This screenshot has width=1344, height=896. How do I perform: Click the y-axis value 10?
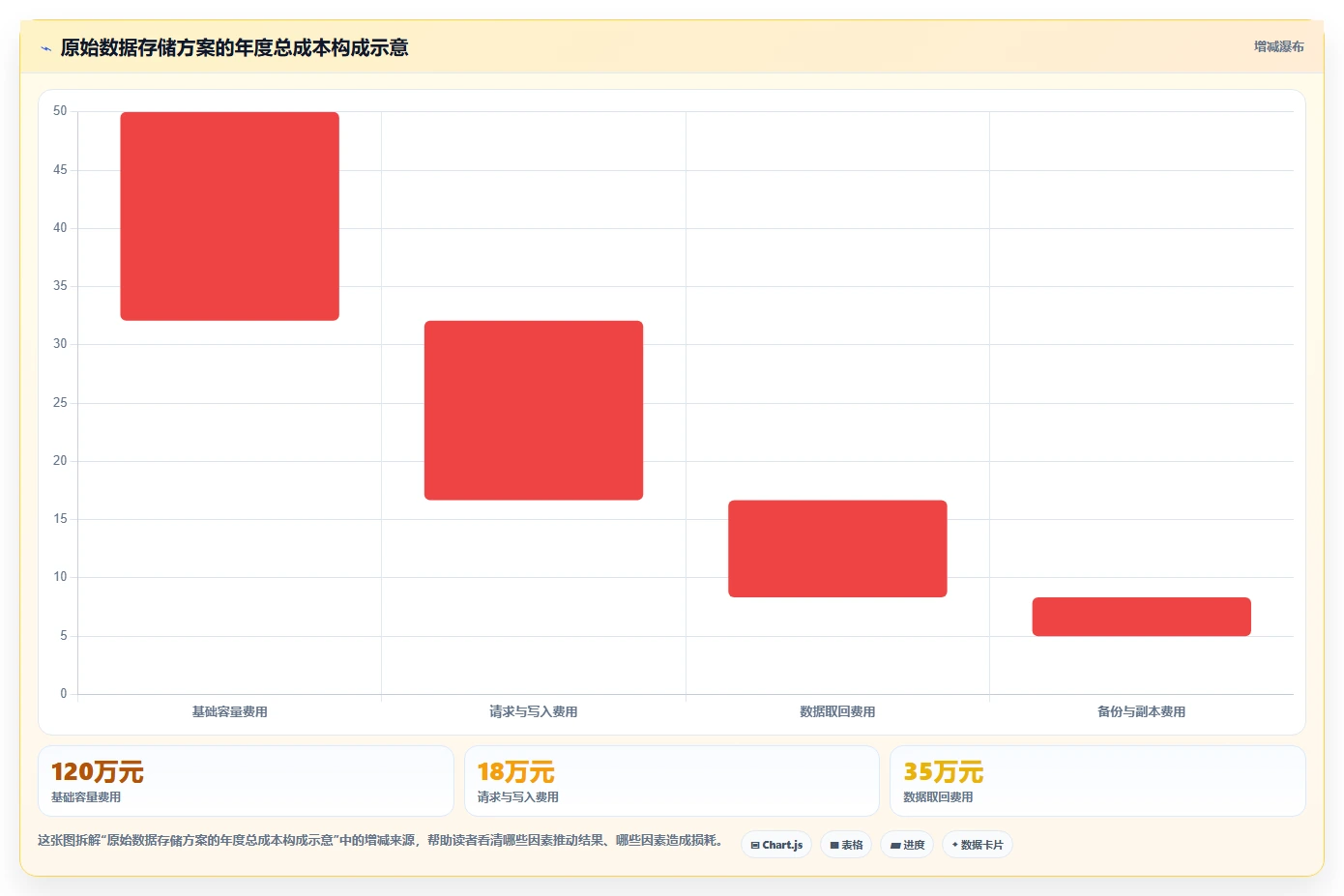(60, 577)
